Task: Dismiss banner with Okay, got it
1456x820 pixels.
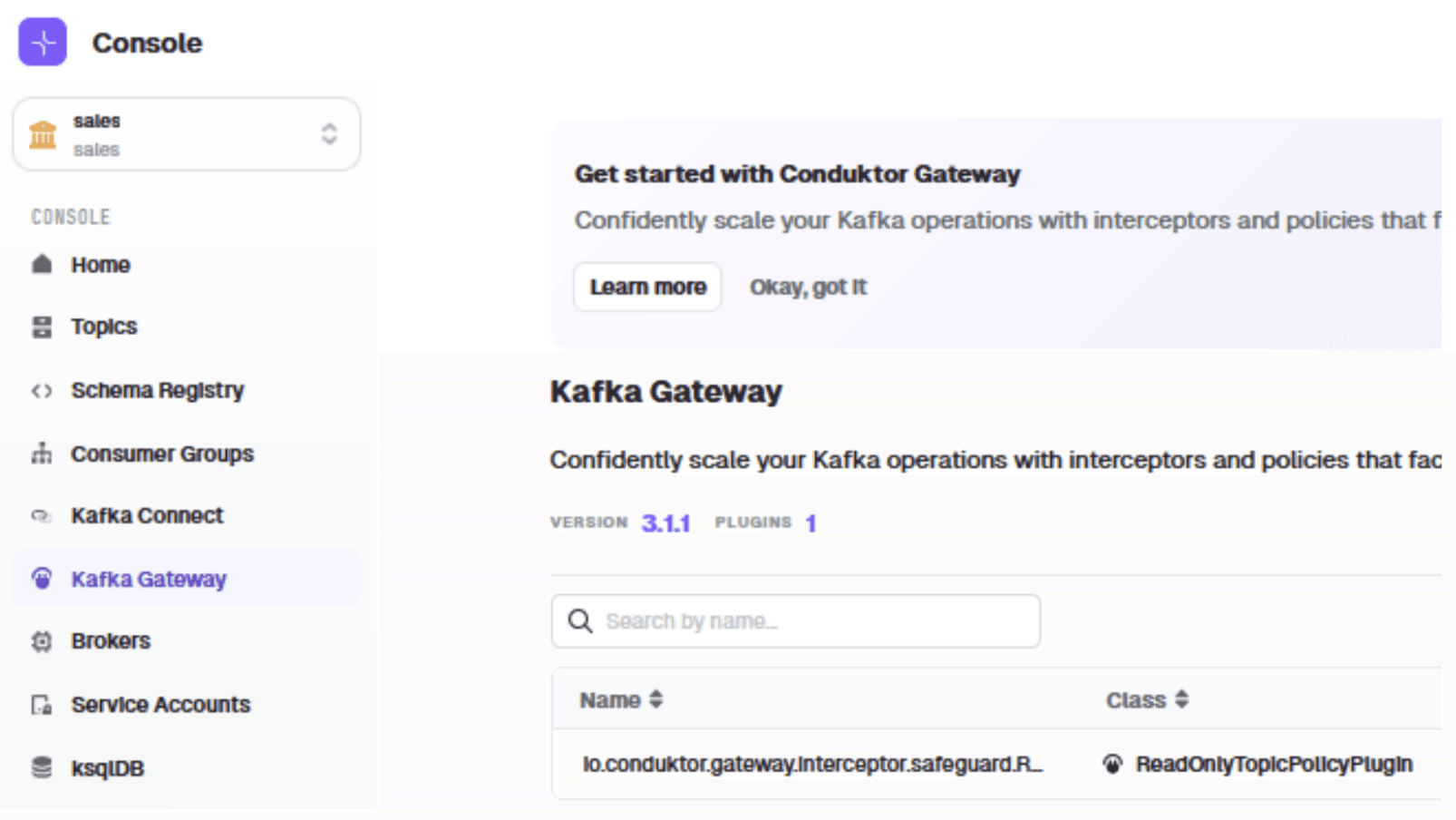Action: click(808, 288)
